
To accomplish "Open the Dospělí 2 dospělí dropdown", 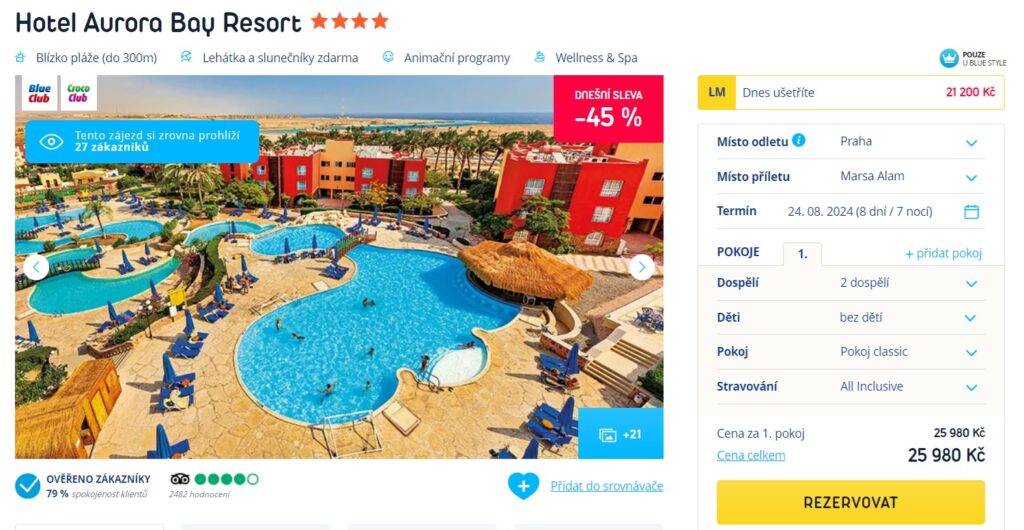I will (851, 283).
